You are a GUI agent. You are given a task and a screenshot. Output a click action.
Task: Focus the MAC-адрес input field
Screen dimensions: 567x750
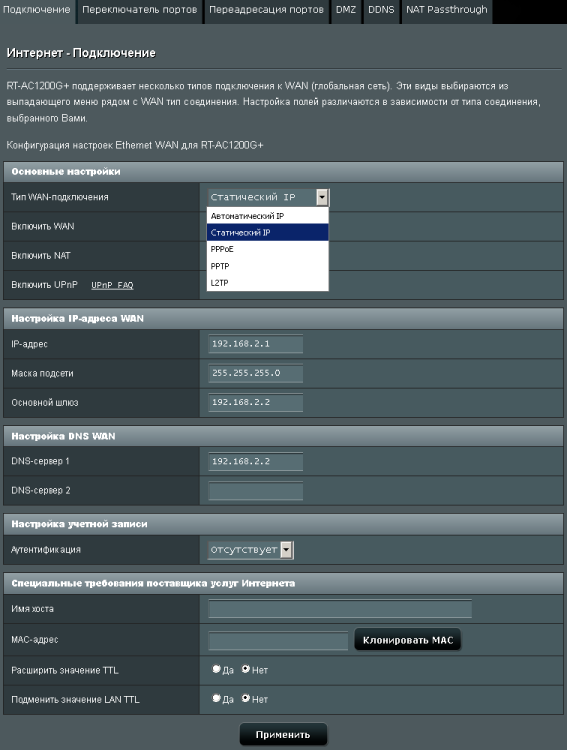(x=278, y=640)
